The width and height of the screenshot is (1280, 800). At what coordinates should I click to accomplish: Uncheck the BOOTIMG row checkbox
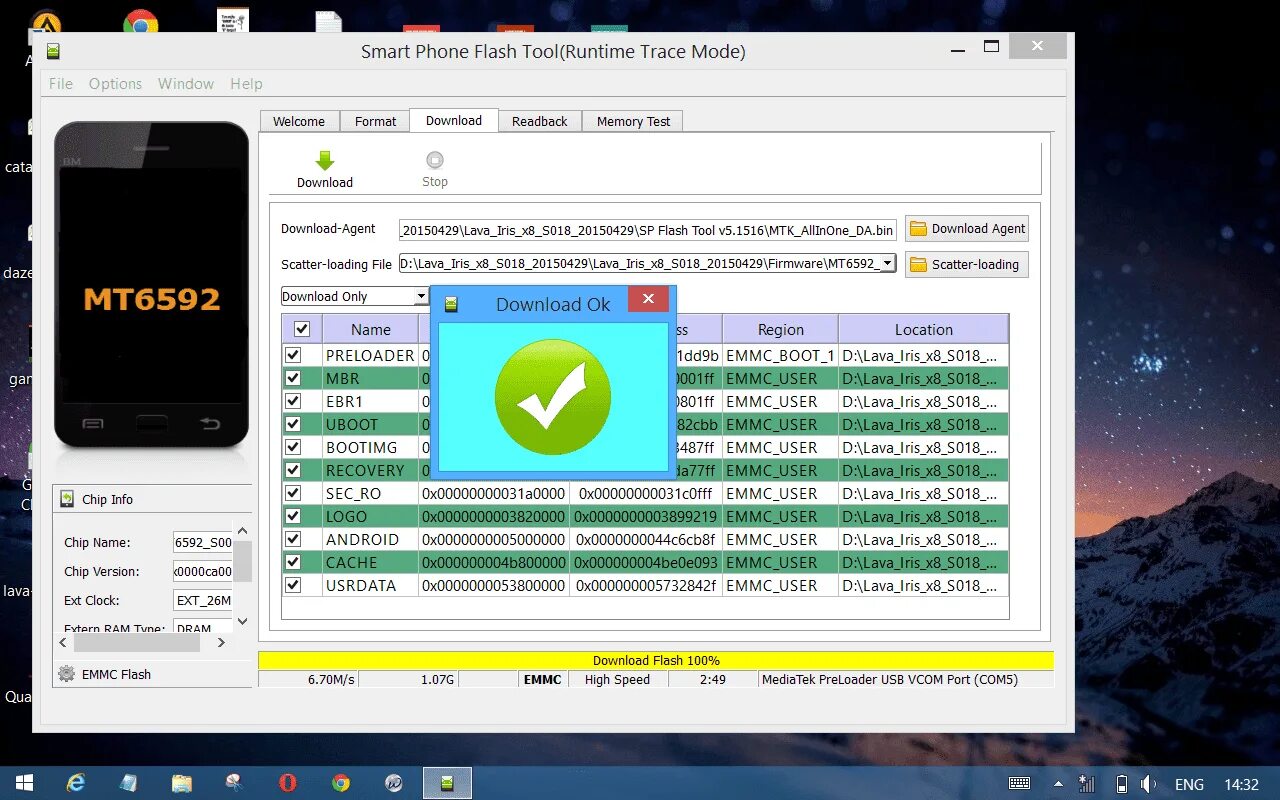(x=293, y=447)
